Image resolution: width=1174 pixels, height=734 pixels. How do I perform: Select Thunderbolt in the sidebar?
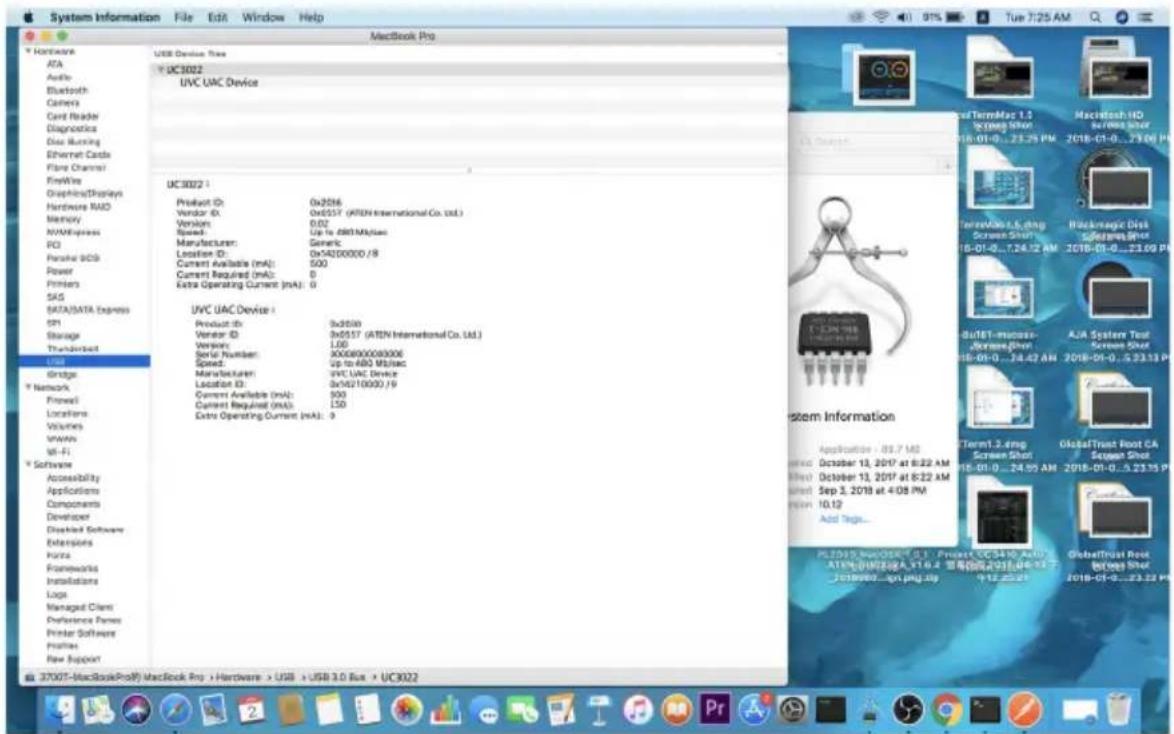click(73, 348)
